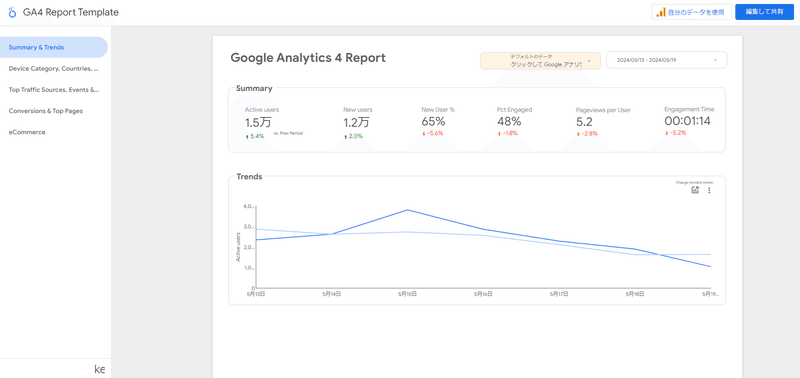Open the default data source dropdown
Screen dimensions: 800x378
pos(540,60)
